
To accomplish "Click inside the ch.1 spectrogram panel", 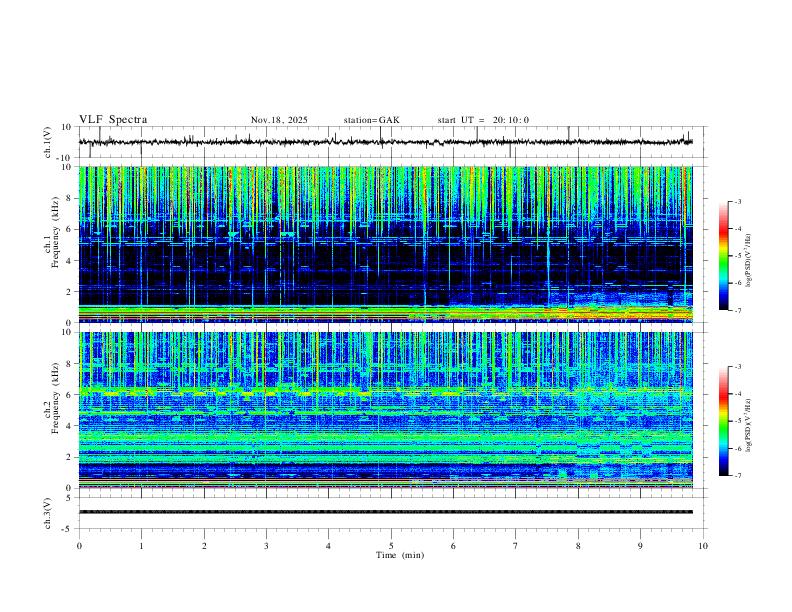I will click(385, 244).
